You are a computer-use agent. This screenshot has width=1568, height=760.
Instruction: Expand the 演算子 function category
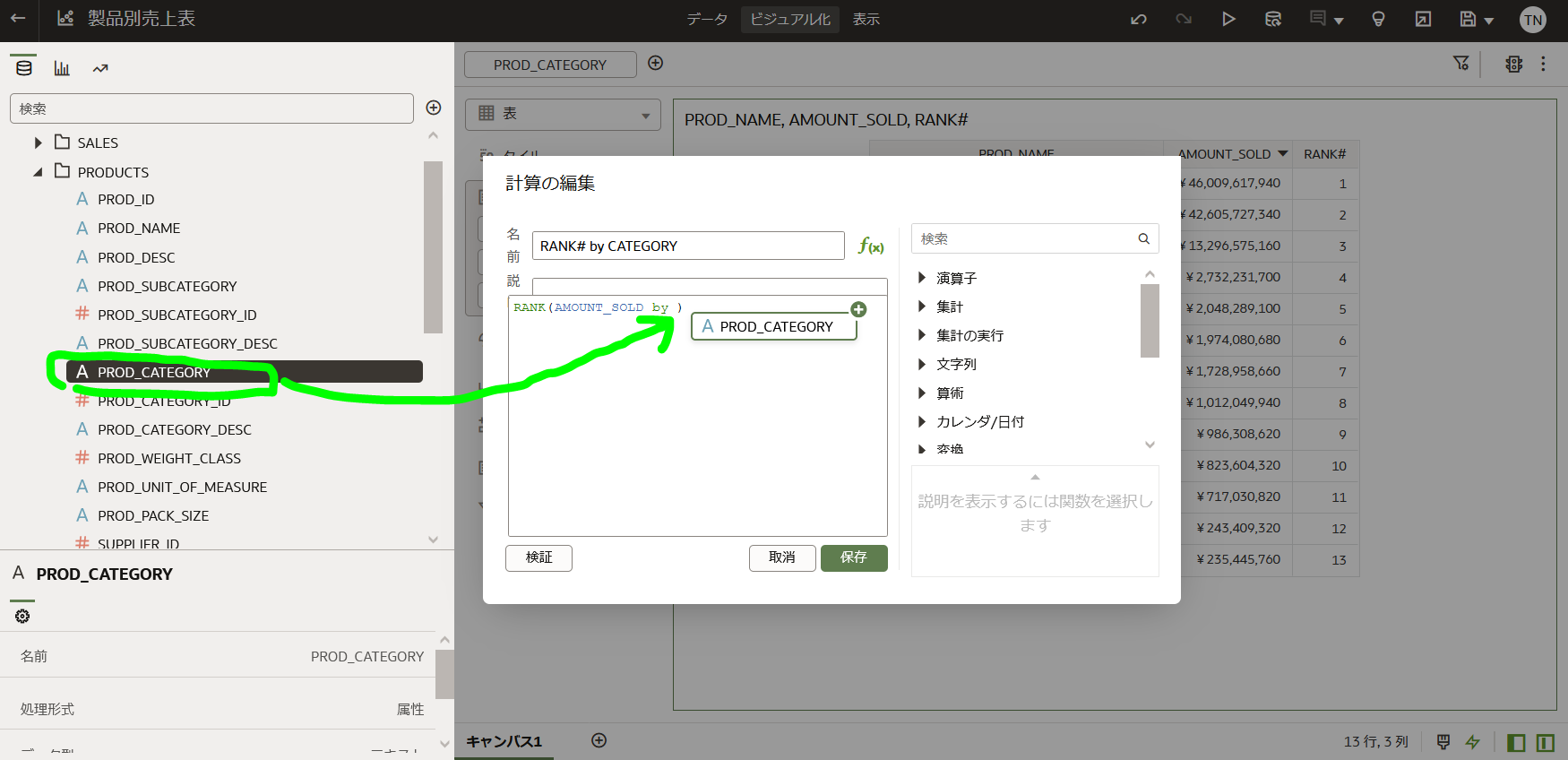pos(921,278)
